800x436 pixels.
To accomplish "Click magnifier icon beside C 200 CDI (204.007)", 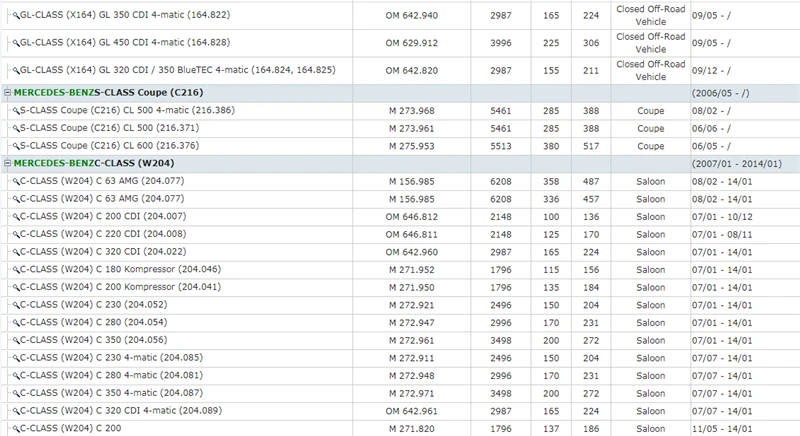I will point(16,217).
